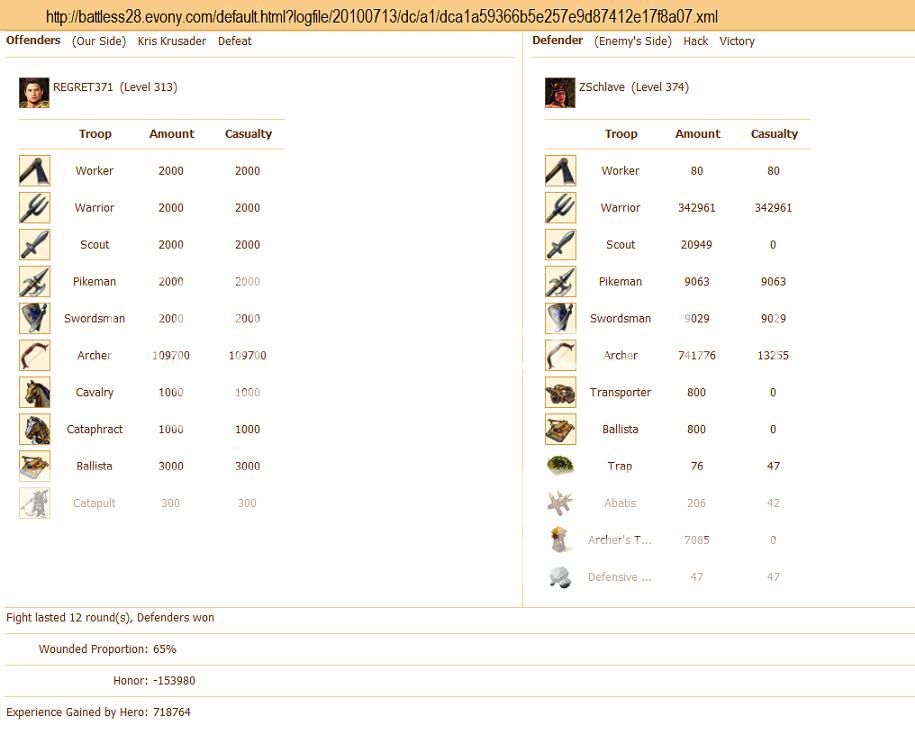Select the attacker's Archer bow icon

click(34, 356)
